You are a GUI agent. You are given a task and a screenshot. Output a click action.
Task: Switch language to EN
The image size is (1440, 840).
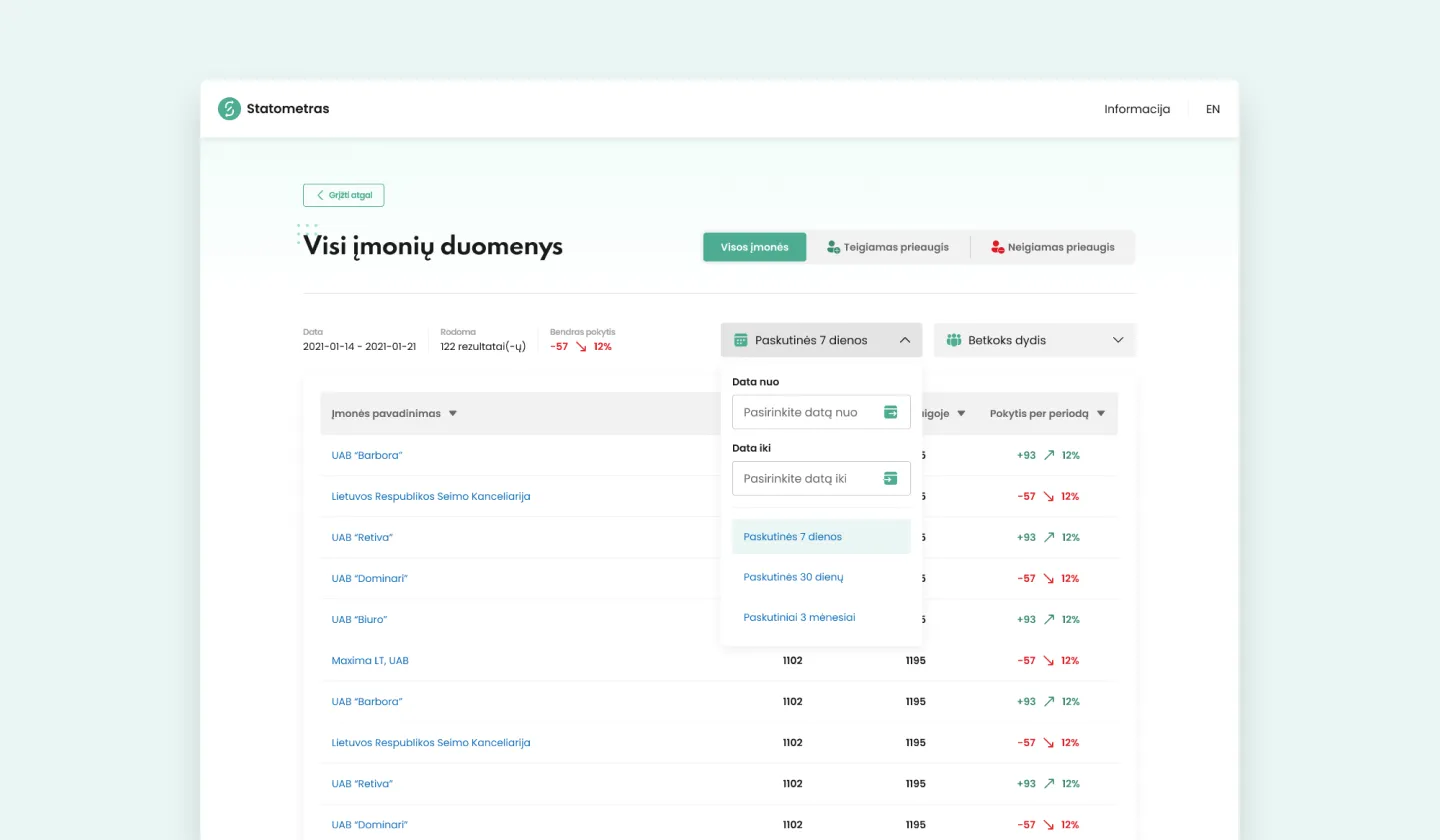[x=1212, y=109]
